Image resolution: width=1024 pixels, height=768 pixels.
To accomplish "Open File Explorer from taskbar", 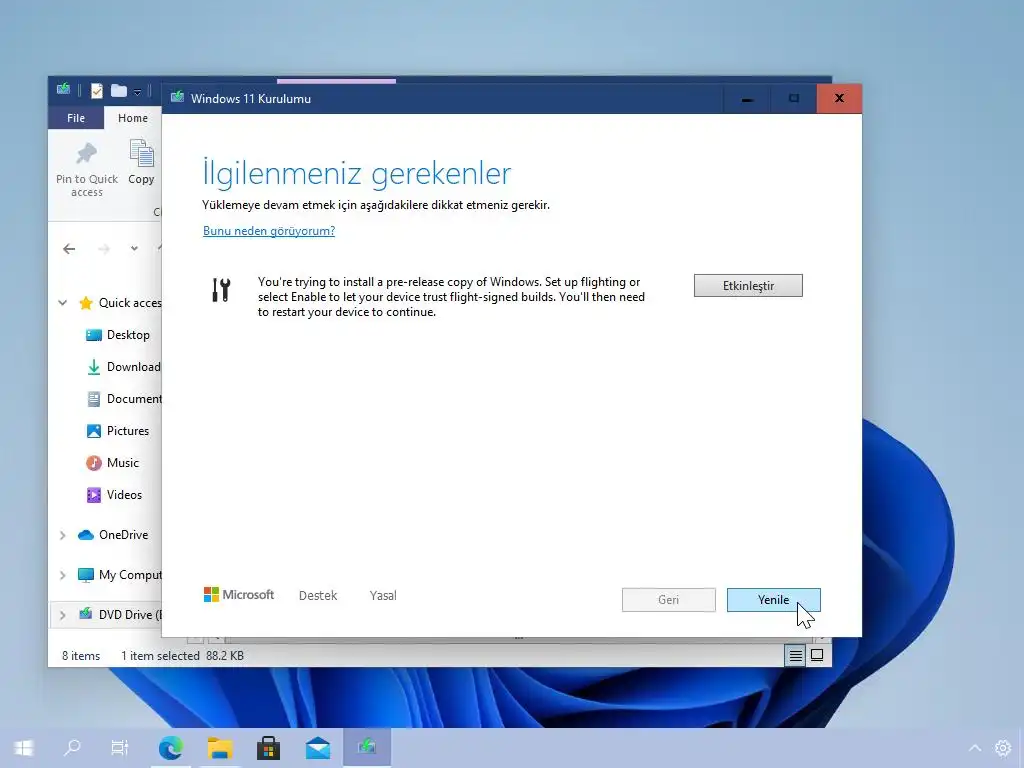I will [x=220, y=748].
